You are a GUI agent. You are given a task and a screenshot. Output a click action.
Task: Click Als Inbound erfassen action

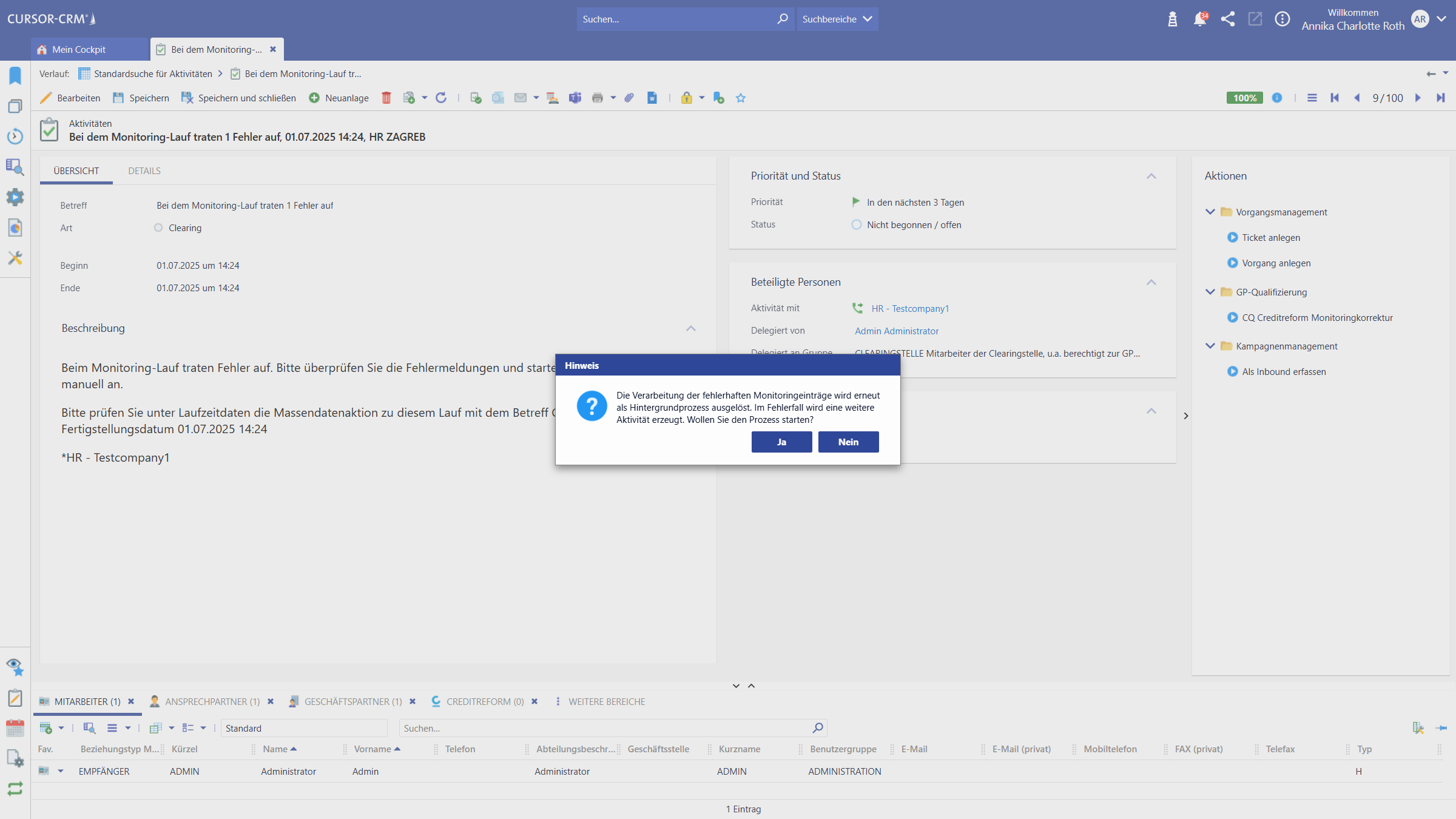pos(1277,371)
